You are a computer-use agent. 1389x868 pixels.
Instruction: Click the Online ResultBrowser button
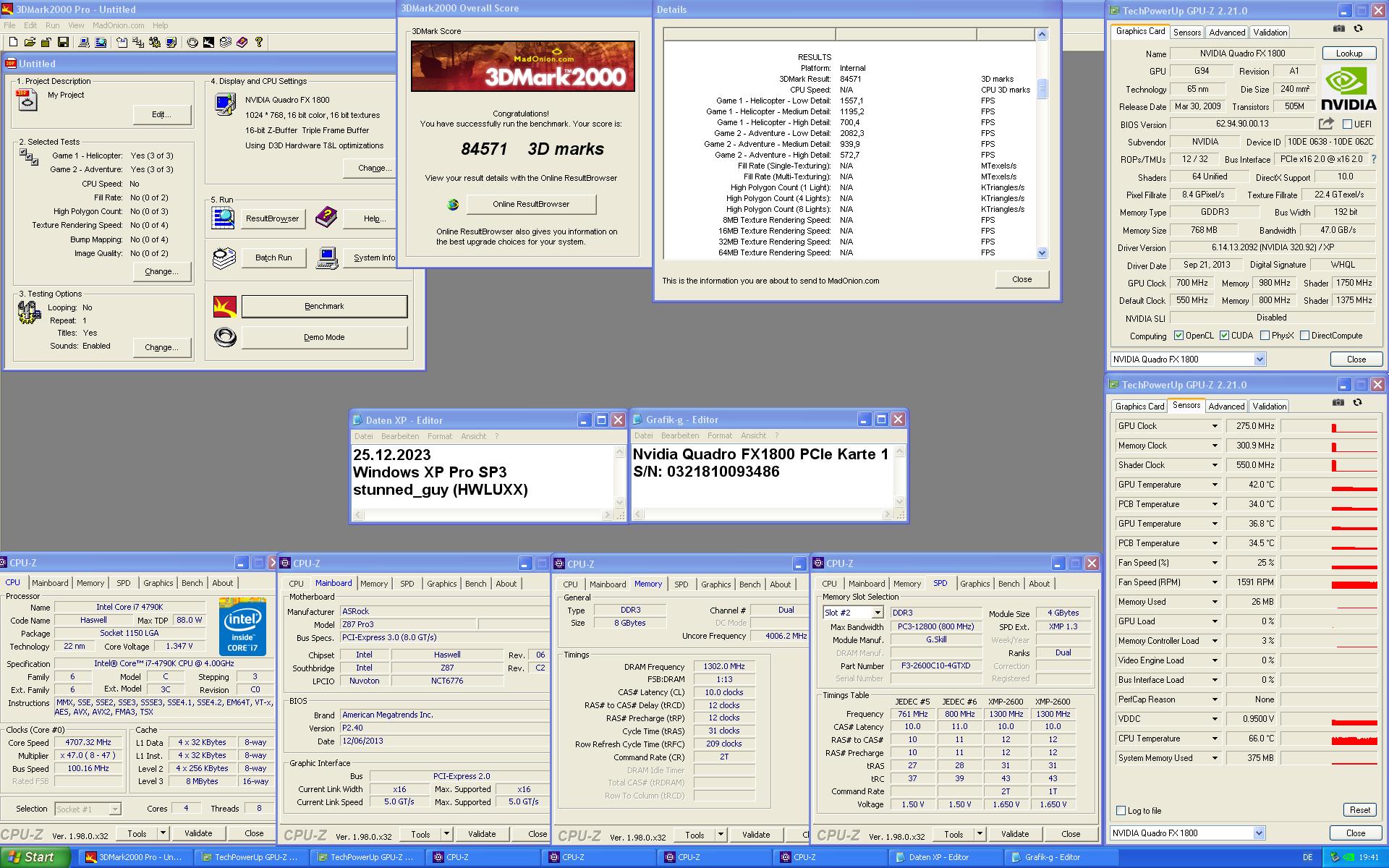531,205
